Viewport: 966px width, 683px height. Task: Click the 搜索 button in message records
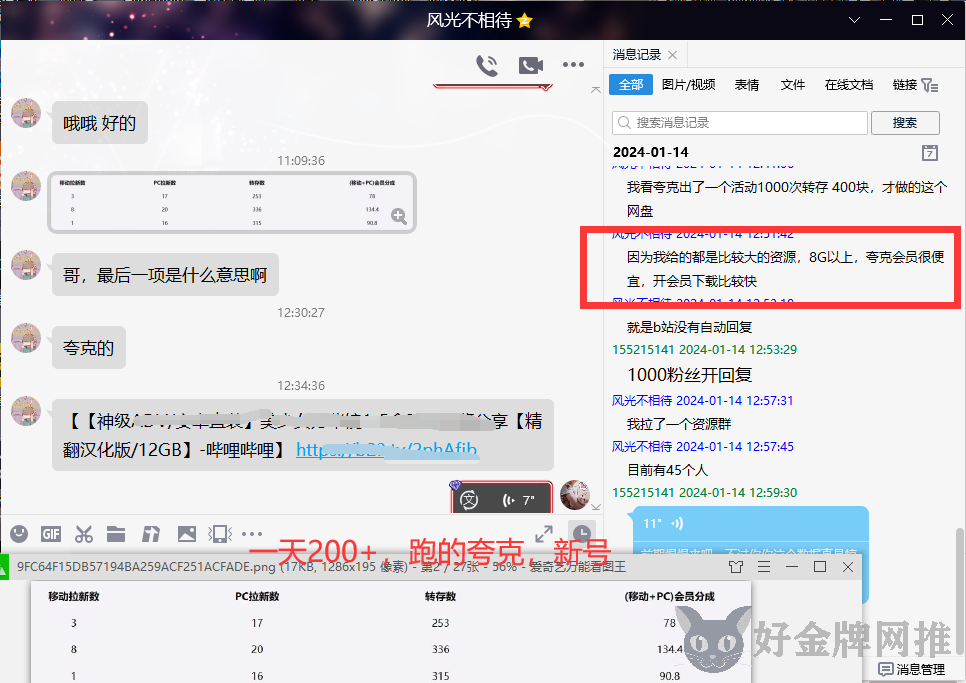(905, 123)
